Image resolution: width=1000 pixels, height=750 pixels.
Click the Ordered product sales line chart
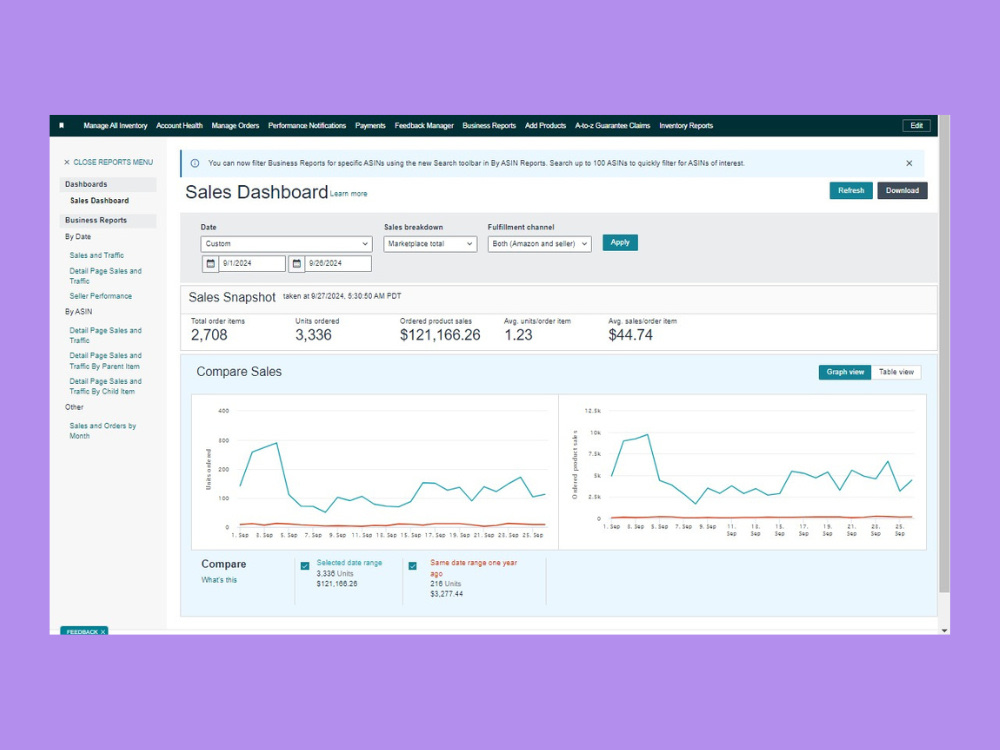tap(742, 472)
